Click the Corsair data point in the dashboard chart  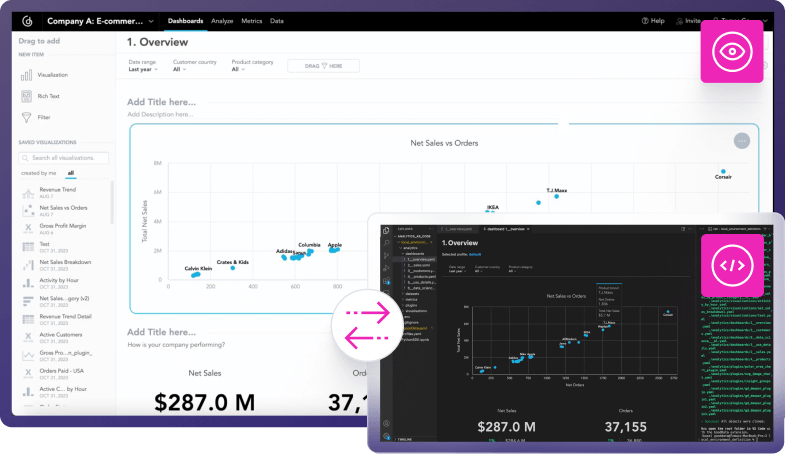pyautogui.click(x=723, y=172)
